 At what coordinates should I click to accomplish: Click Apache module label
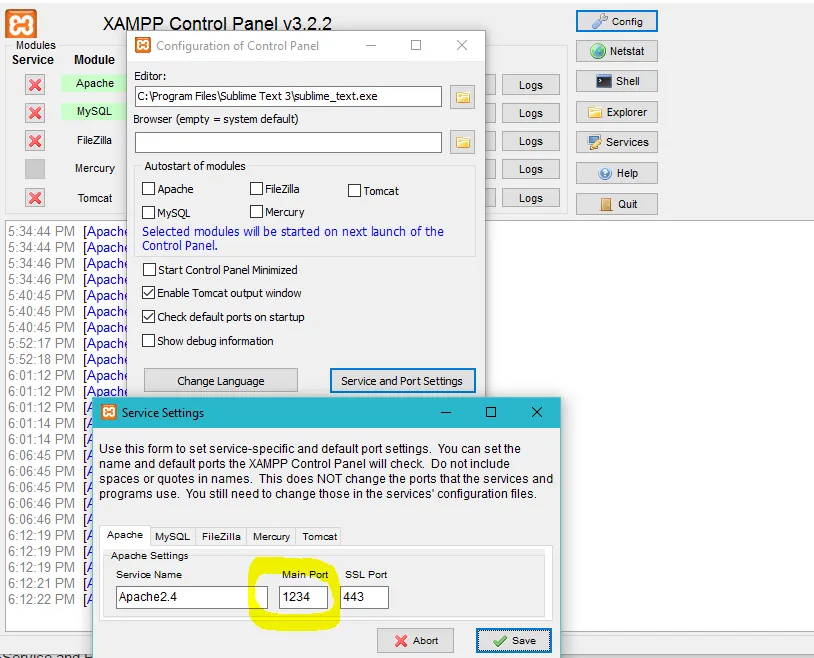click(94, 83)
